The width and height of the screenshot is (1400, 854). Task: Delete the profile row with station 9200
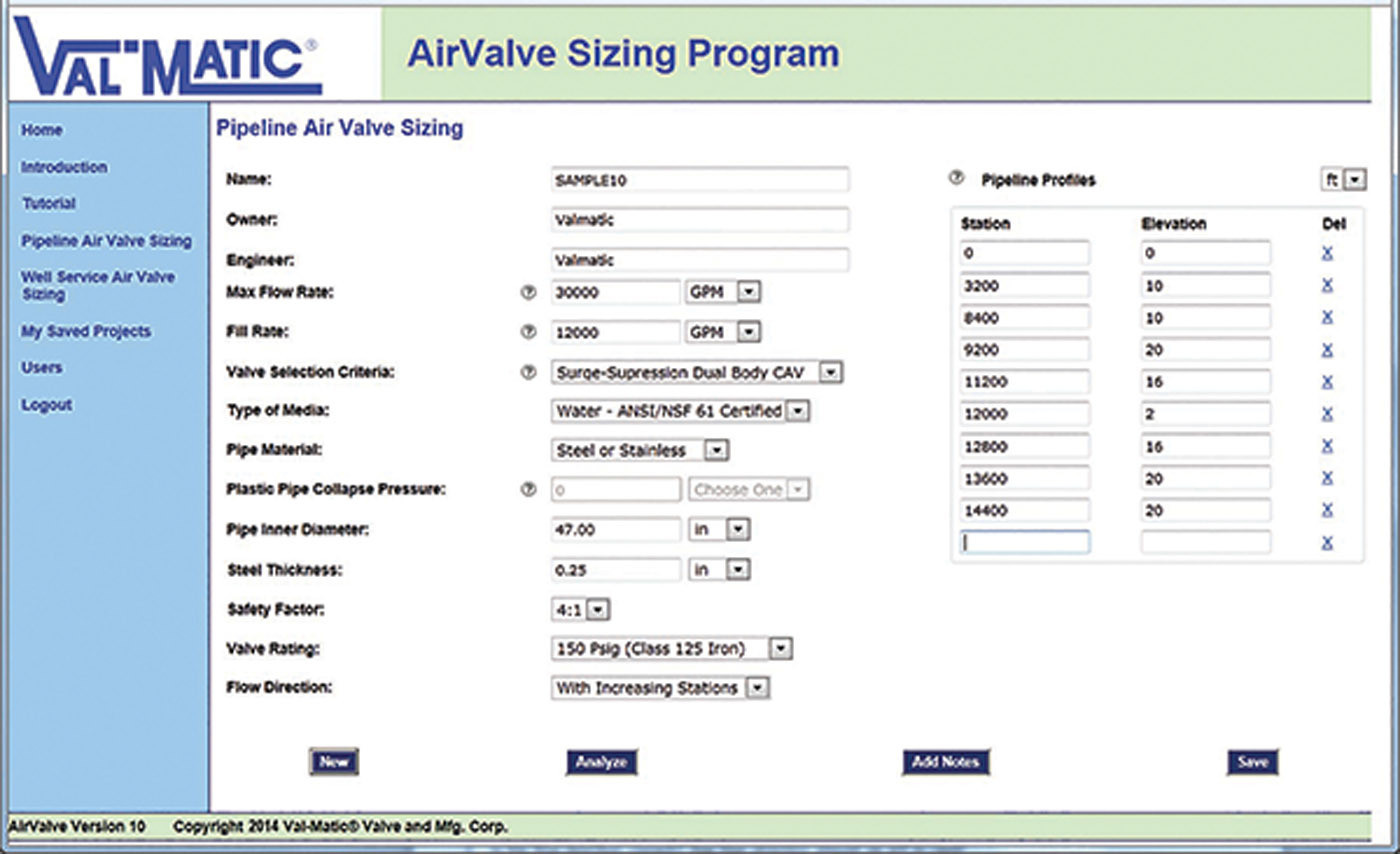point(1327,350)
